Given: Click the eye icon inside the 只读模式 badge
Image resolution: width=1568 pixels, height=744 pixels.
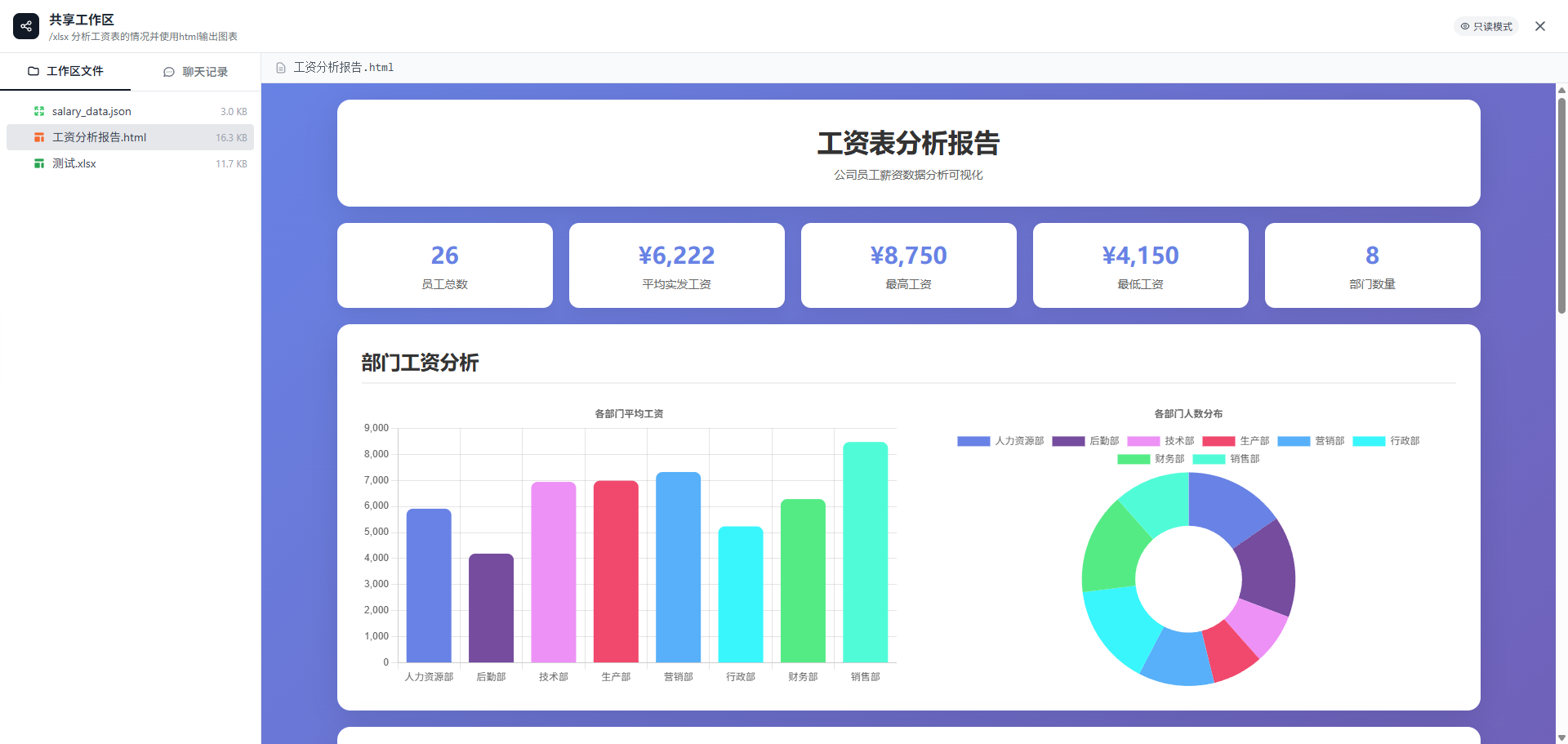Looking at the screenshot, I should [1464, 26].
